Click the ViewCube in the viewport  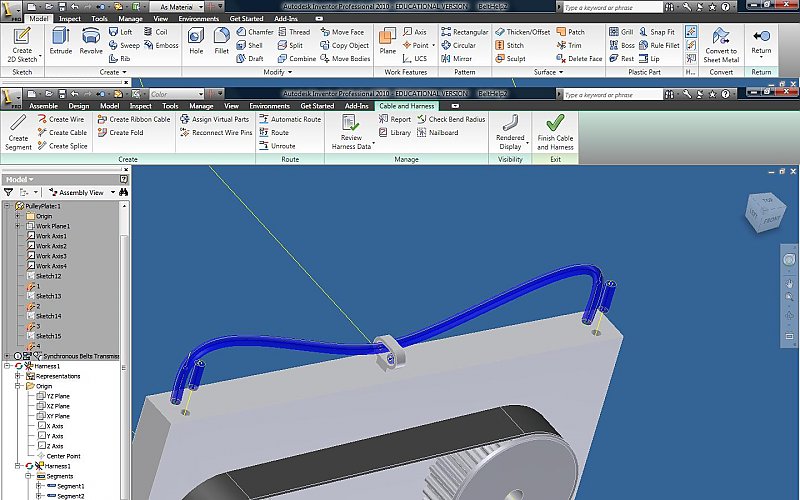click(x=763, y=212)
